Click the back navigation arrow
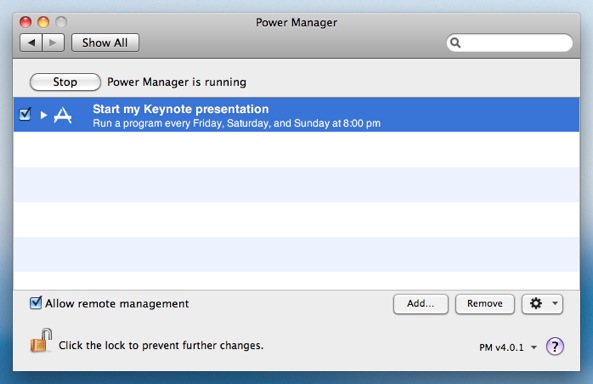Screen dimensions: 593x384 (31, 42)
